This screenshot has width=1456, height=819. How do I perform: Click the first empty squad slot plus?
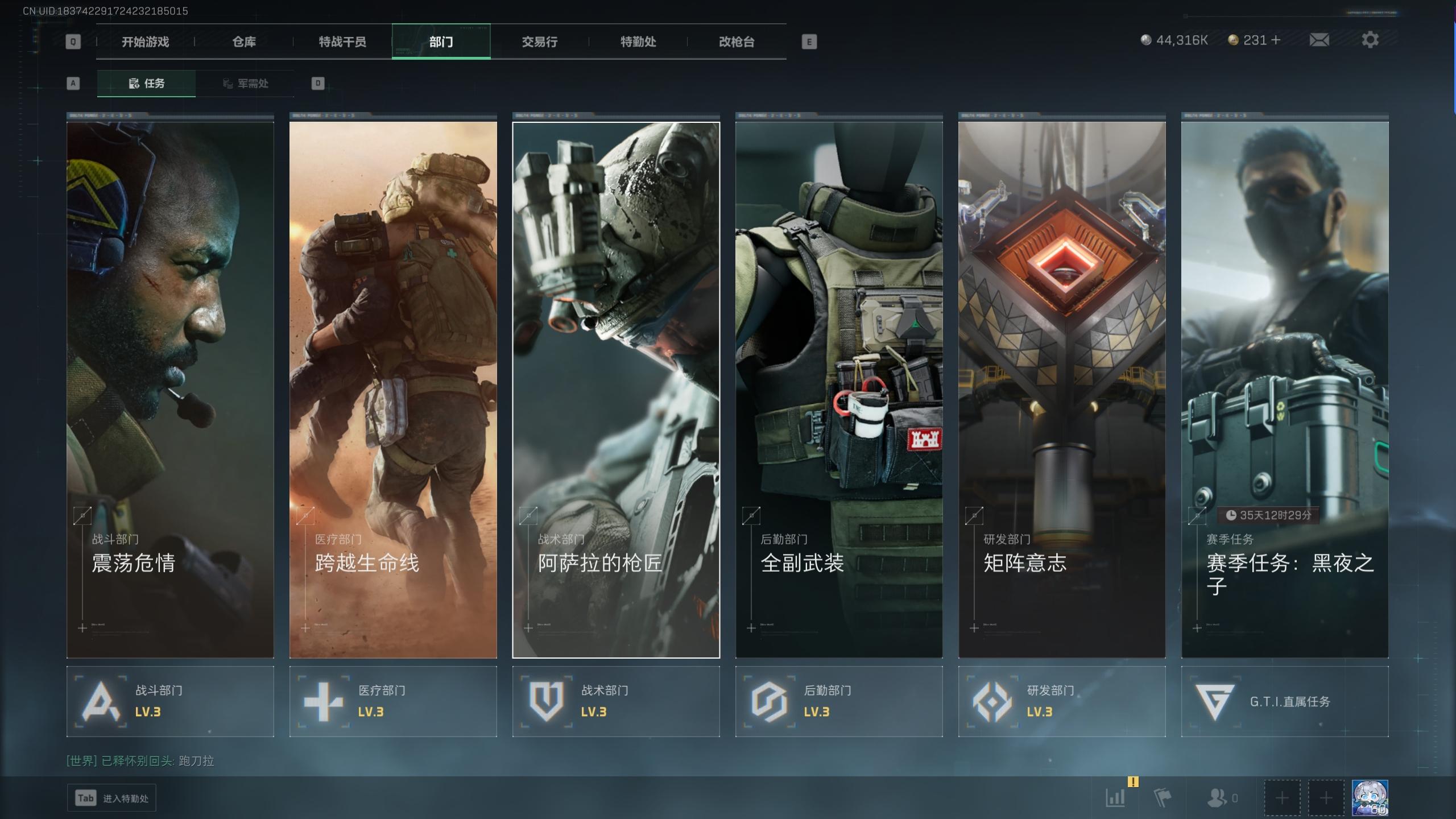click(1281, 797)
